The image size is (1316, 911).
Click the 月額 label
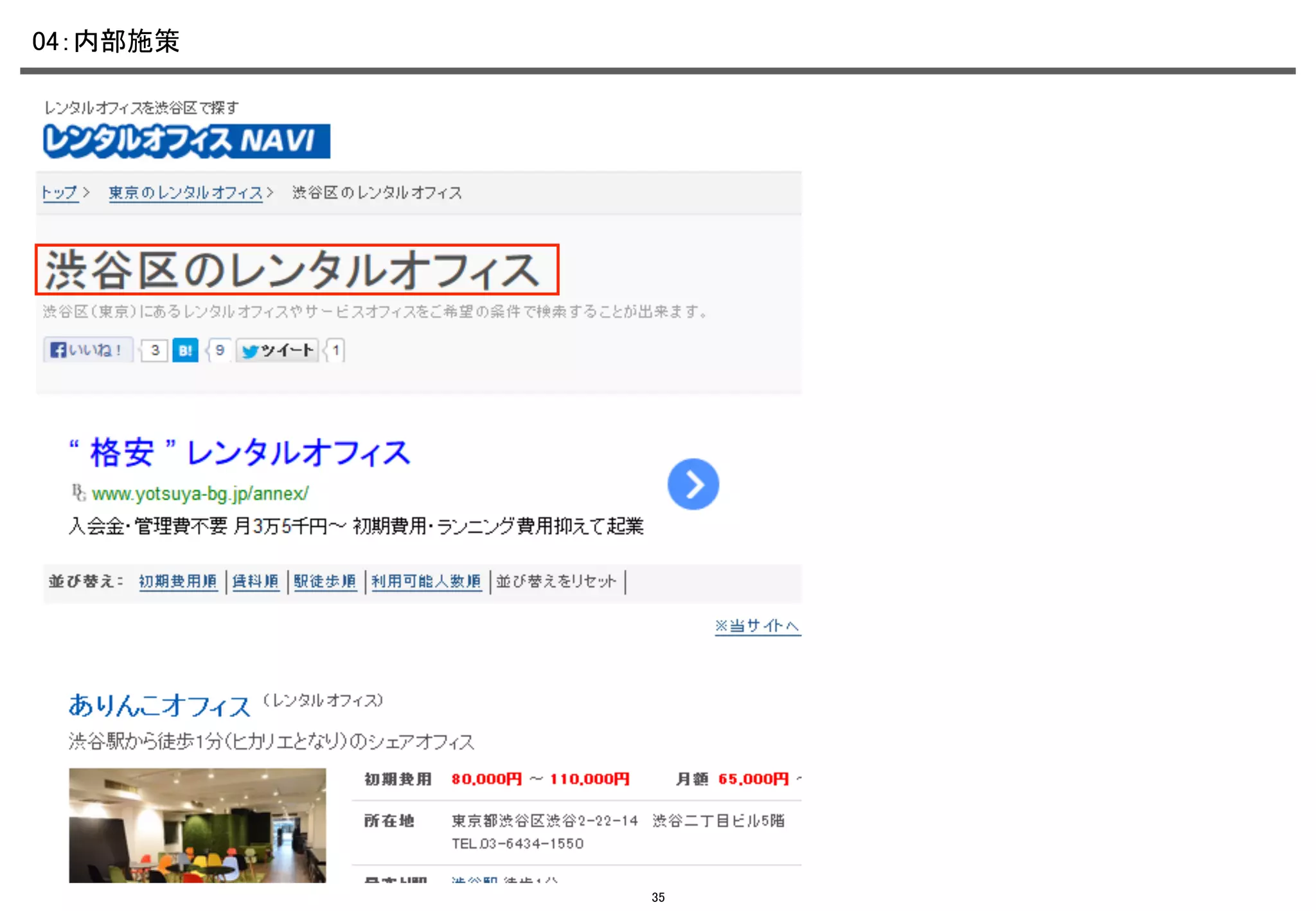click(x=692, y=779)
